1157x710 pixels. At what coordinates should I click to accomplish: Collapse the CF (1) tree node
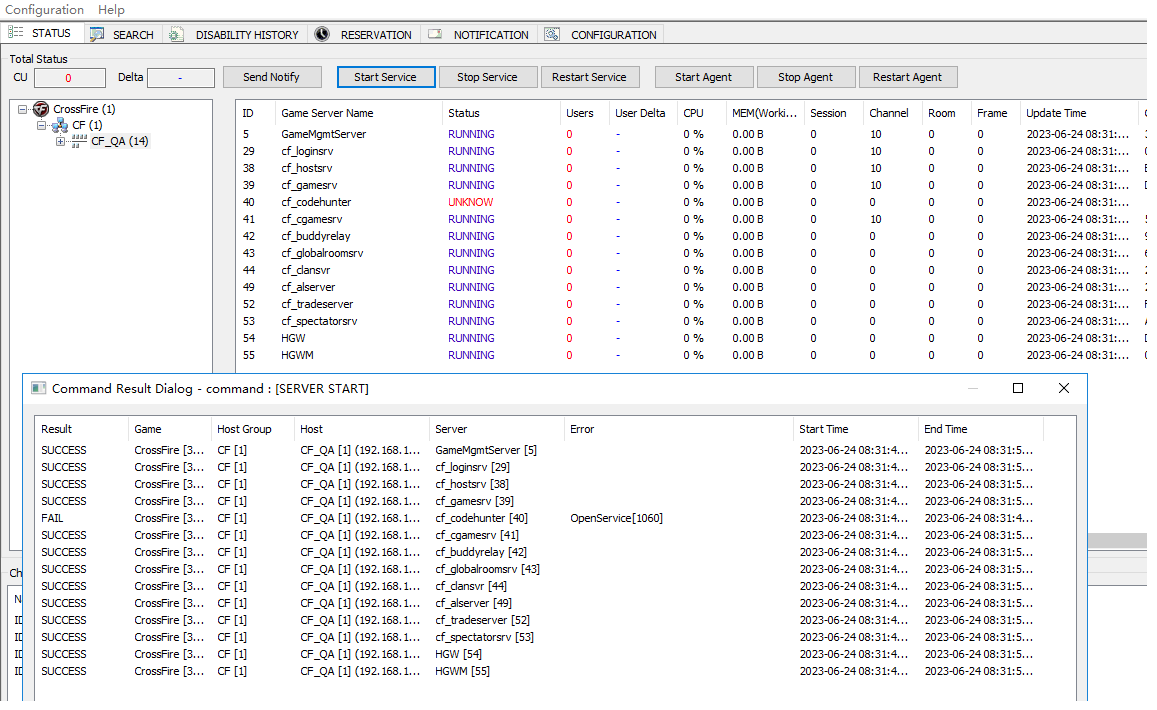(41, 125)
